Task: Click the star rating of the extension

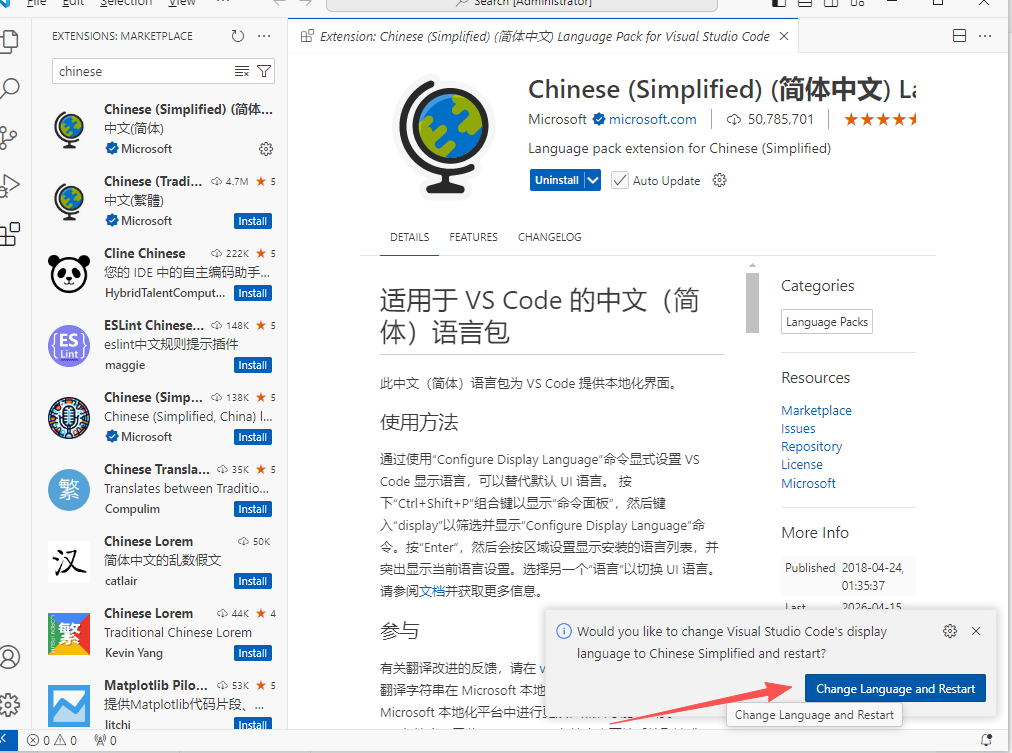Action: point(879,119)
